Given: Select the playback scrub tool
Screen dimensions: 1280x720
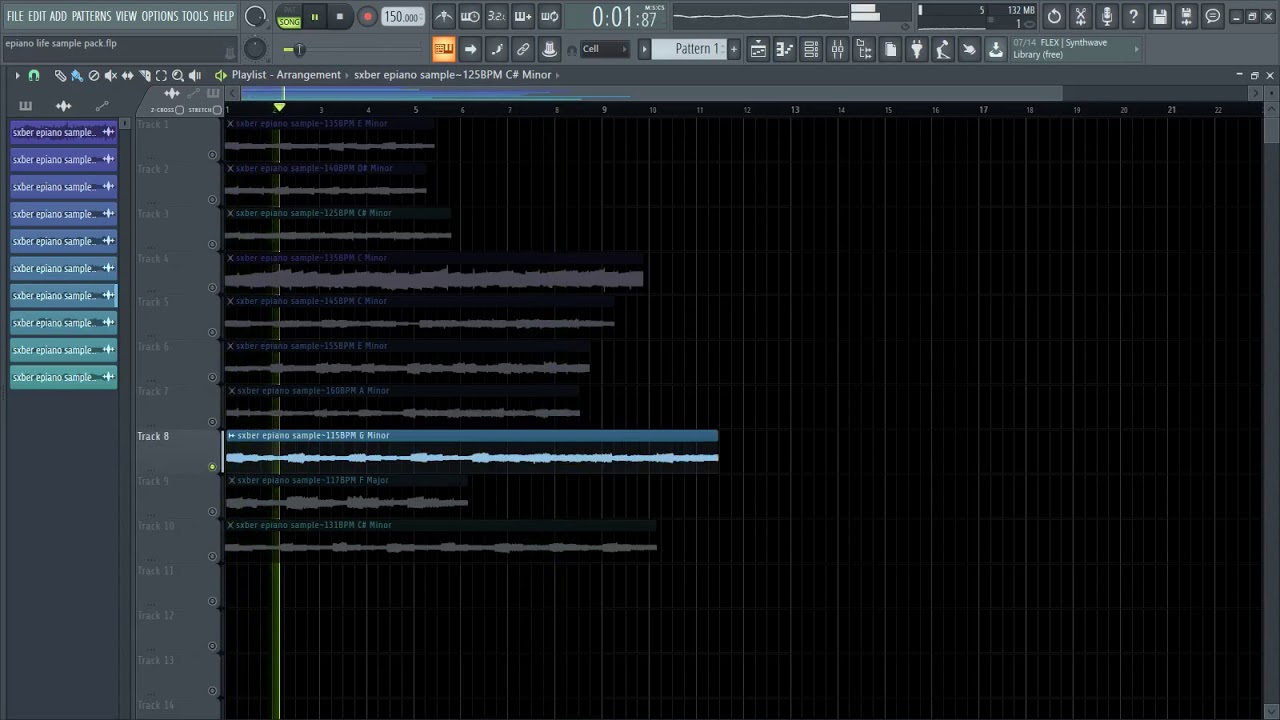Looking at the screenshot, I should coord(195,76).
